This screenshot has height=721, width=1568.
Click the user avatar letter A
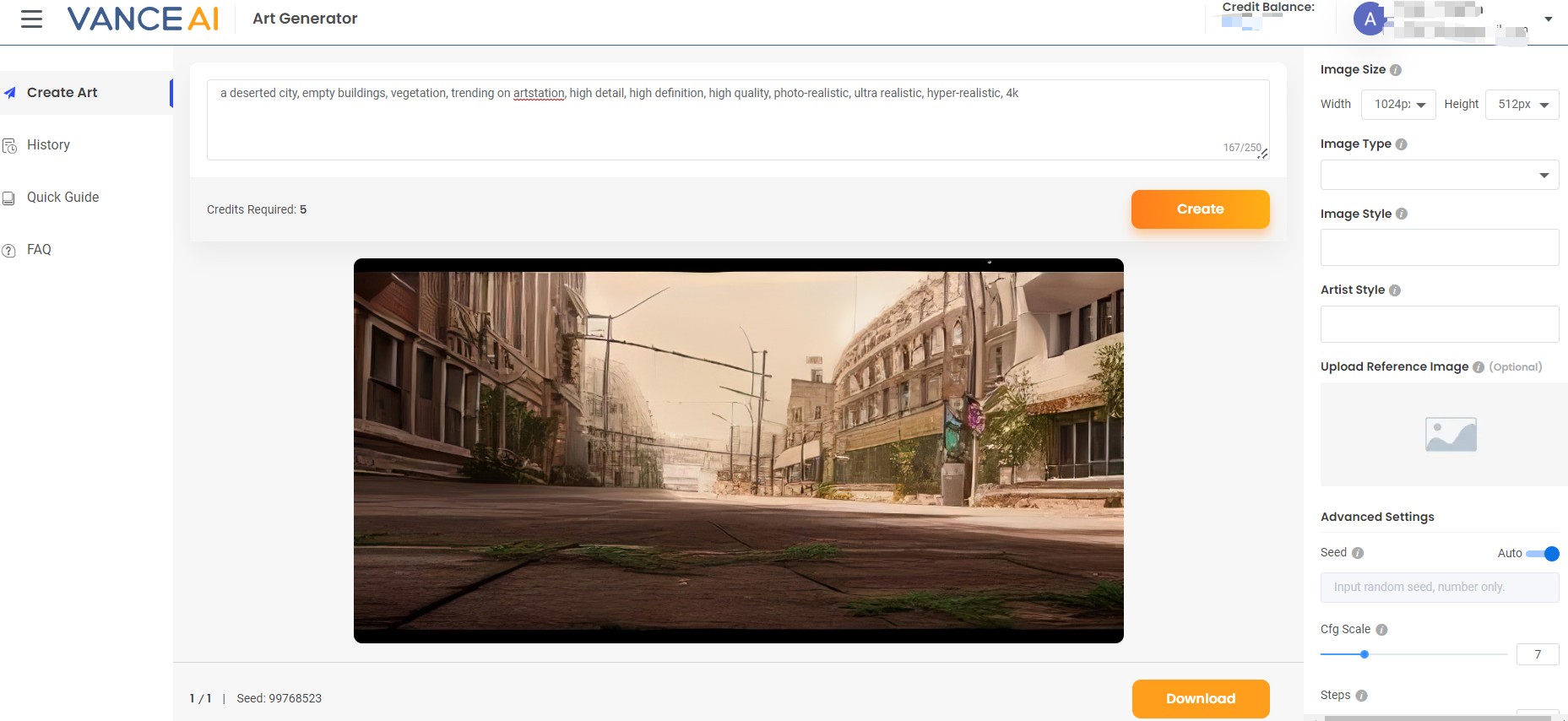(1370, 19)
